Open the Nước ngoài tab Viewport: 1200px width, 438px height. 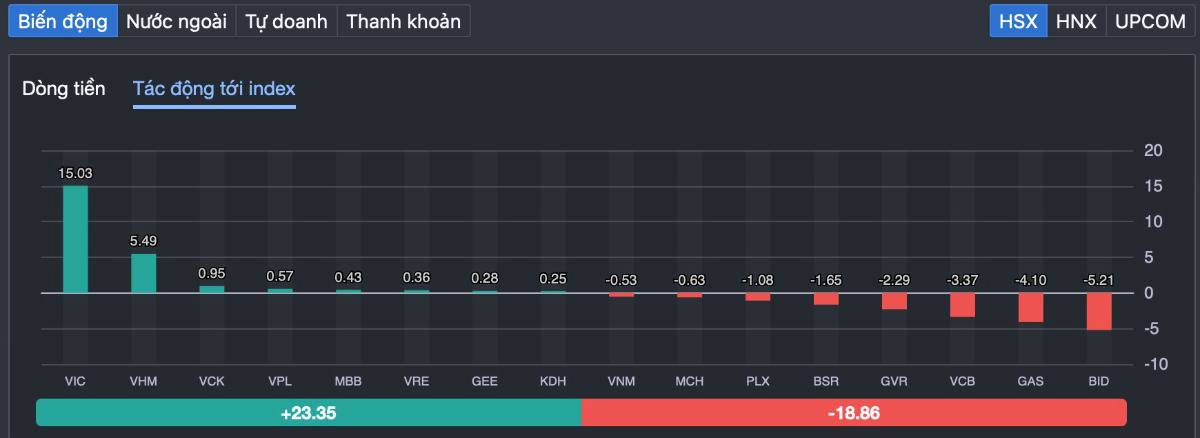tap(176, 21)
